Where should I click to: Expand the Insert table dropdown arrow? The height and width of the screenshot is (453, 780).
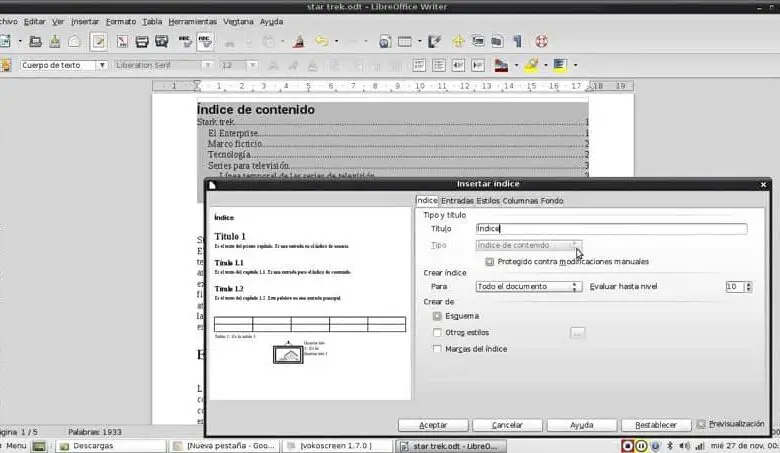click(x=419, y=42)
